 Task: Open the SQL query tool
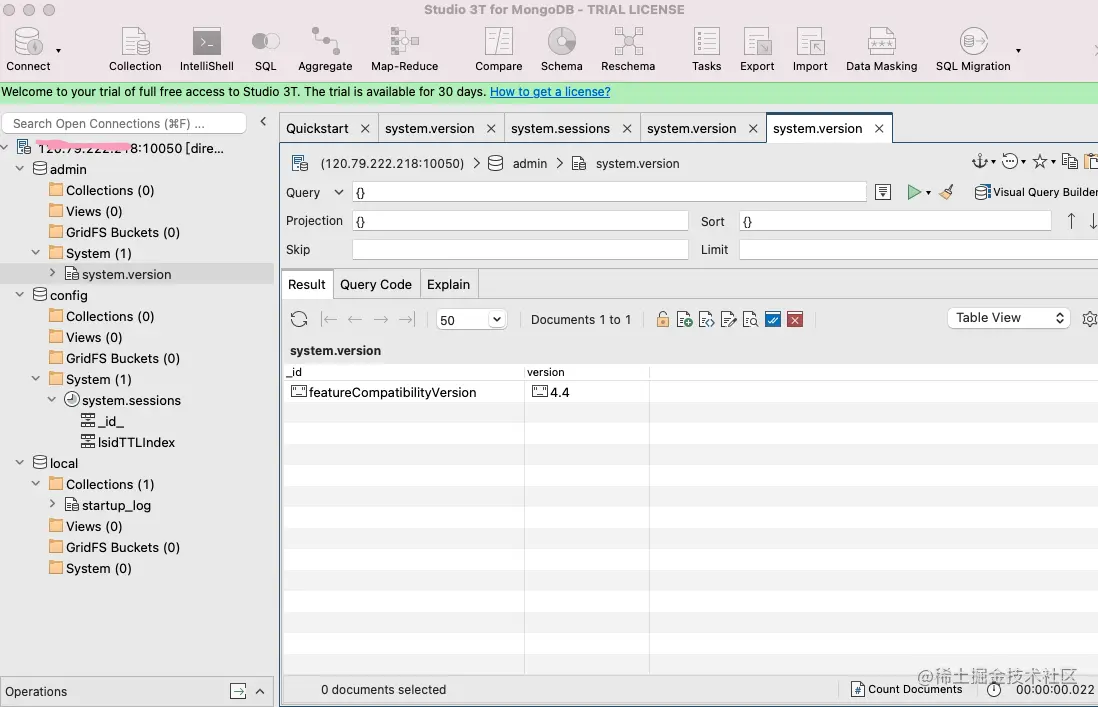coord(265,50)
